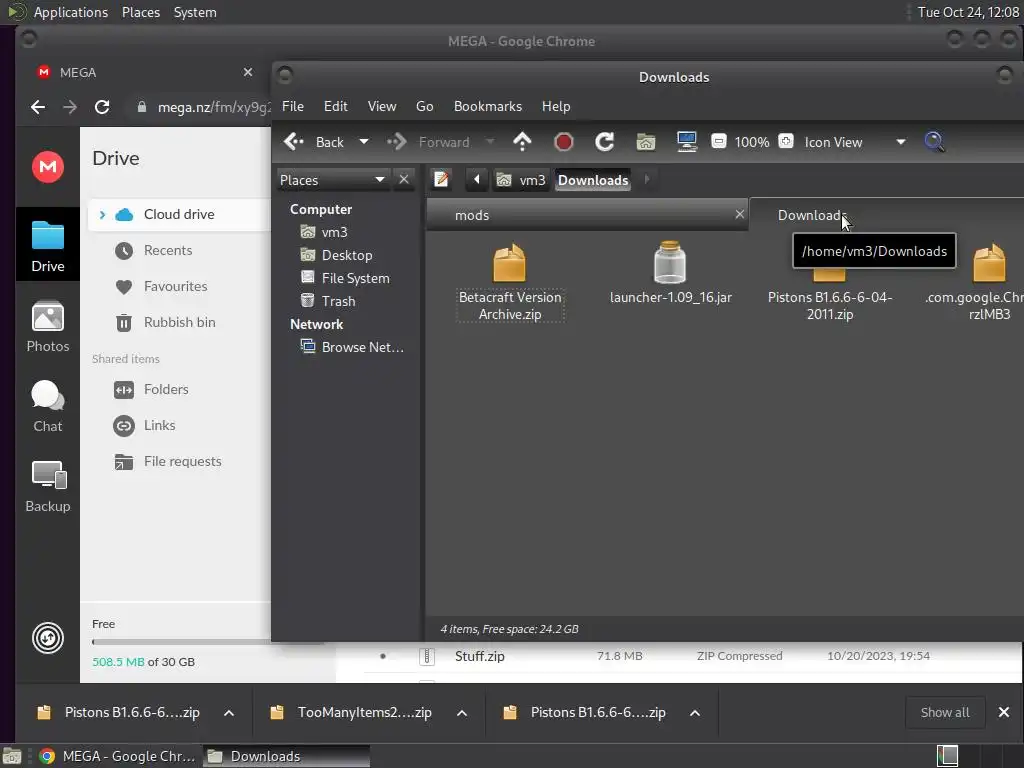Select vm3 in Places sidebar
This screenshot has width=1024, height=768.
(325, 232)
